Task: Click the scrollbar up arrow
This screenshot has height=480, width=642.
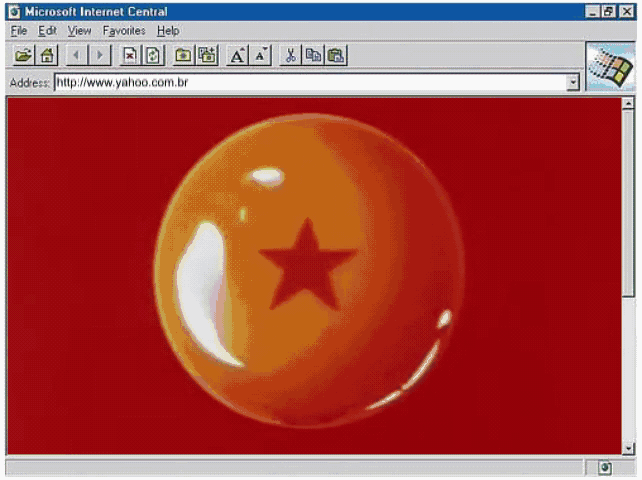Action: coord(628,104)
